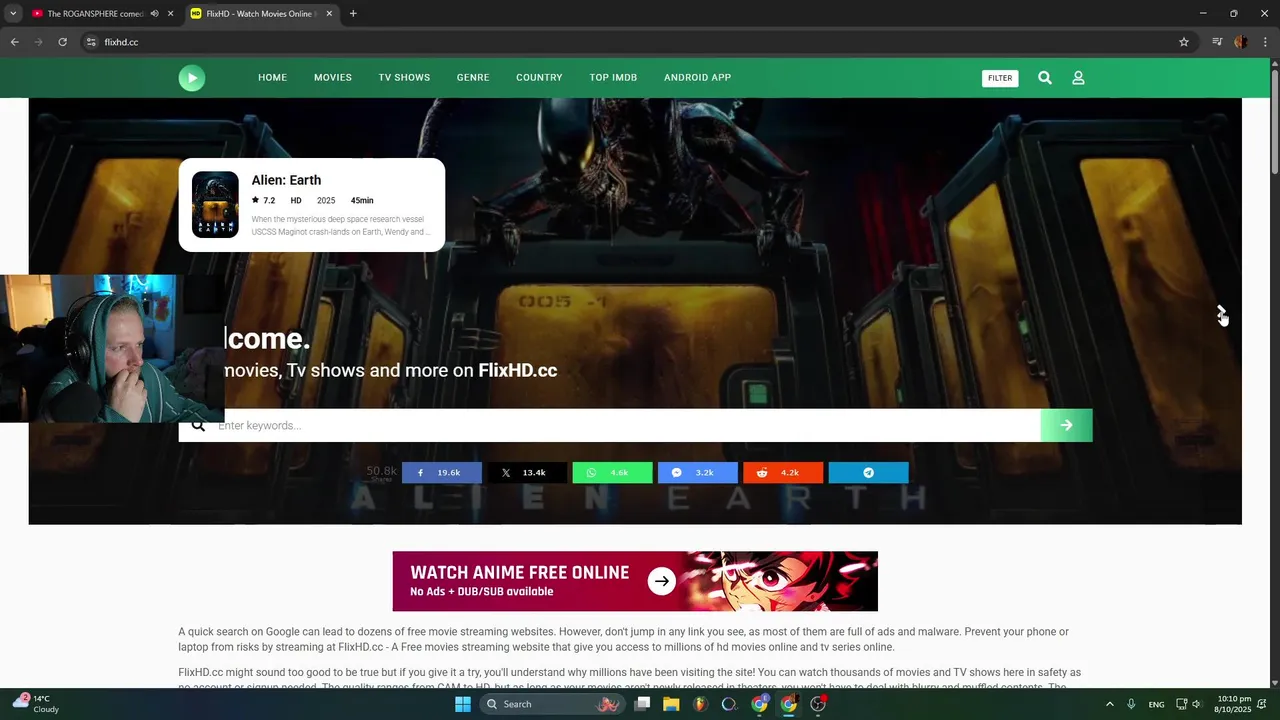This screenshot has width=1280, height=720.
Task: Mute the ROGANSPHERE tab audio
Action: click(x=154, y=14)
